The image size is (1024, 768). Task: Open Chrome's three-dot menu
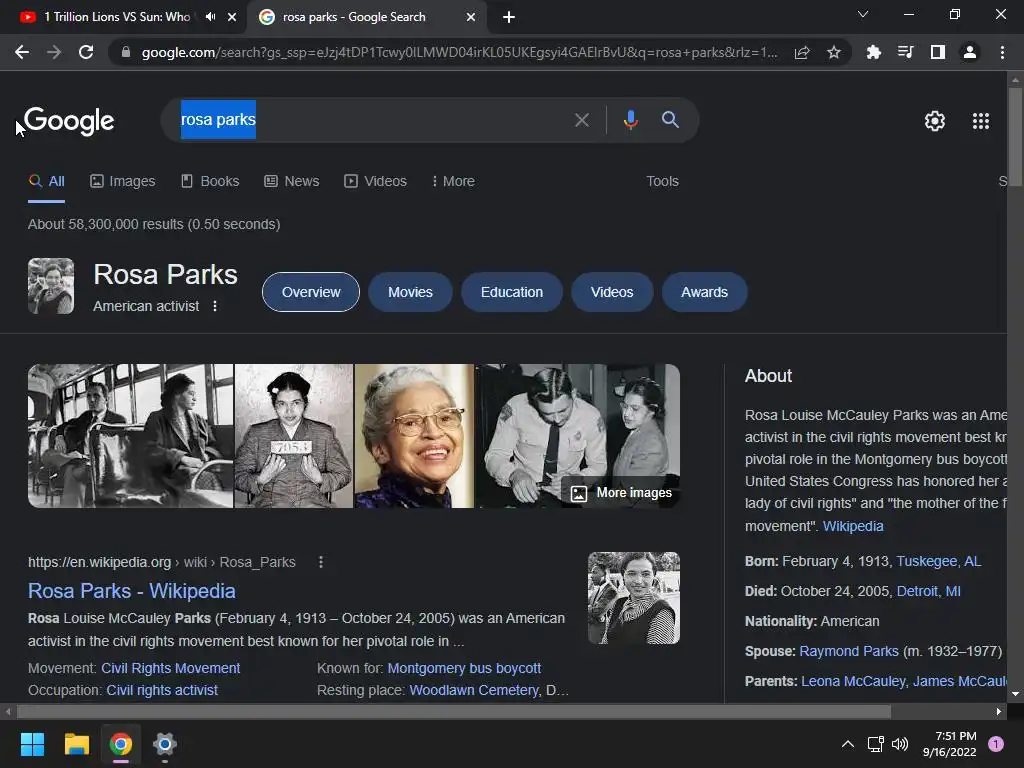pyautogui.click(x=1002, y=52)
